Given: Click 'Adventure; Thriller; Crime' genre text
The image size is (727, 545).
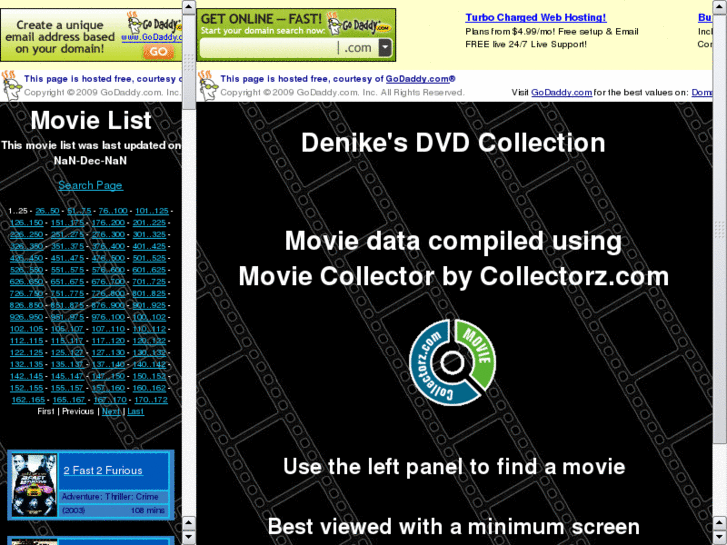Looking at the screenshot, I should 110,497.
